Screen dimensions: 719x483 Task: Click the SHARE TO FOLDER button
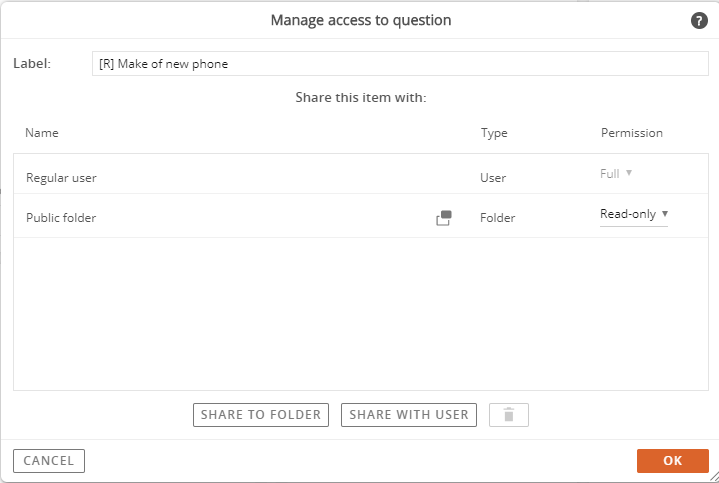pos(261,415)
